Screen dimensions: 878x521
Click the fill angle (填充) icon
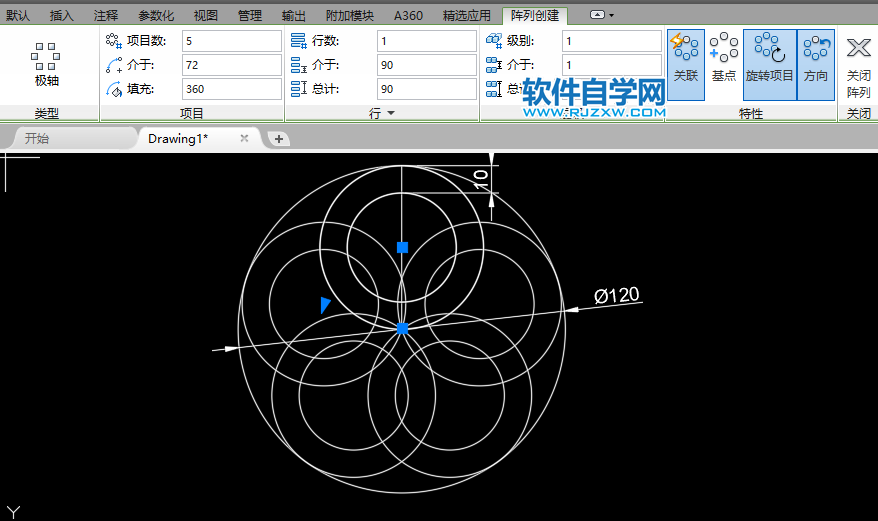point(114,89)
